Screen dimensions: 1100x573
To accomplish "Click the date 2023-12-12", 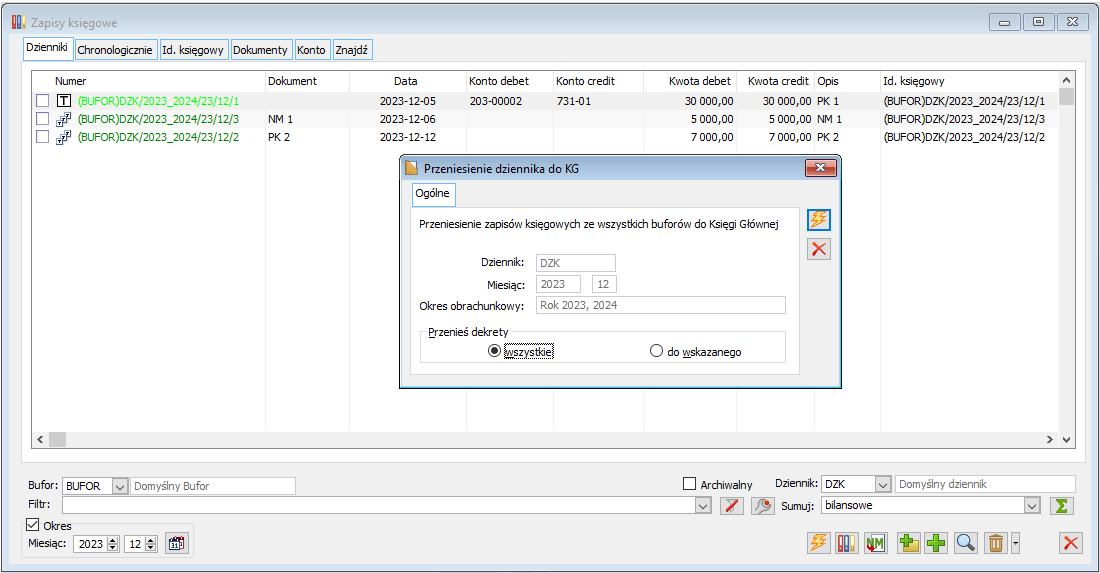I will point(408,137).
